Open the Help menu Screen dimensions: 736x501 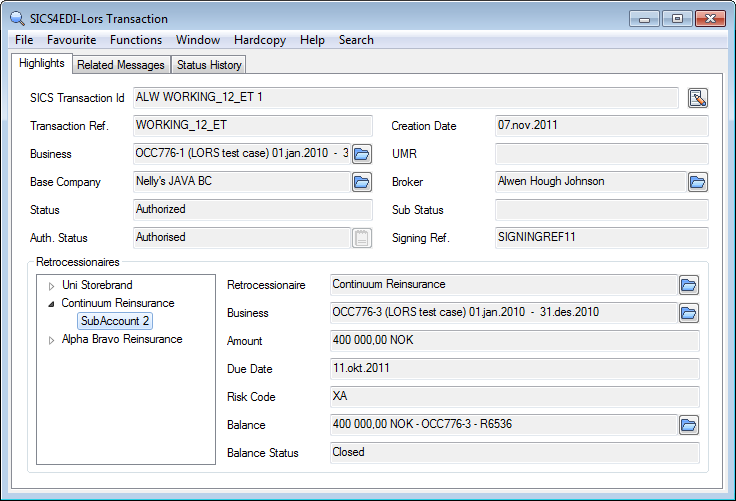click(312, 40)
